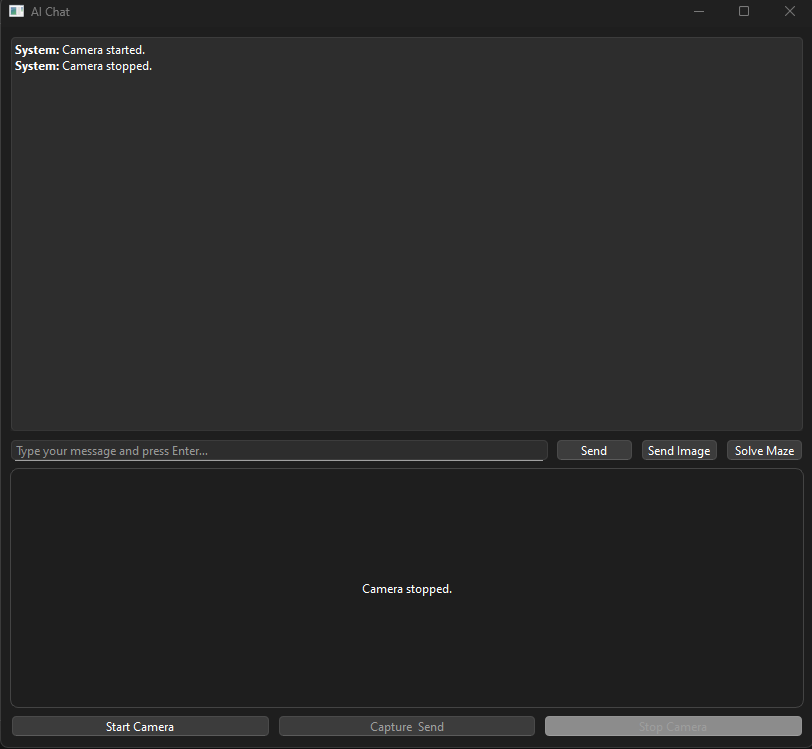Start the camera with Start Camera button

point(140,727)
